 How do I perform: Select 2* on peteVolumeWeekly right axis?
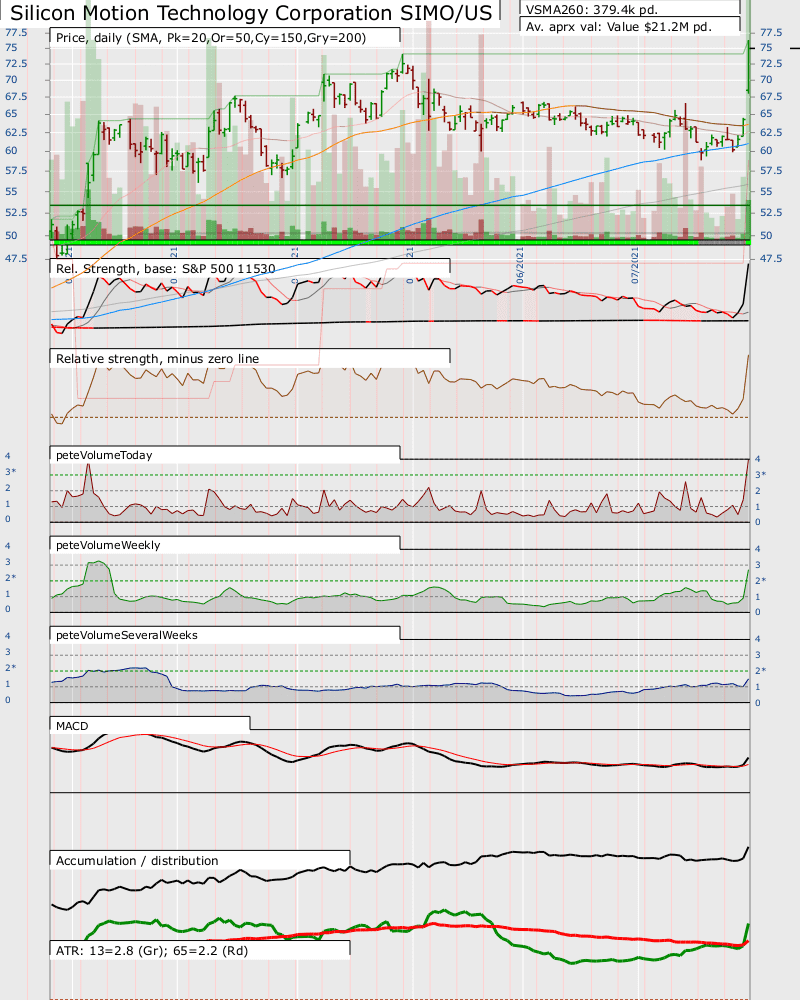tap(760, 580)
